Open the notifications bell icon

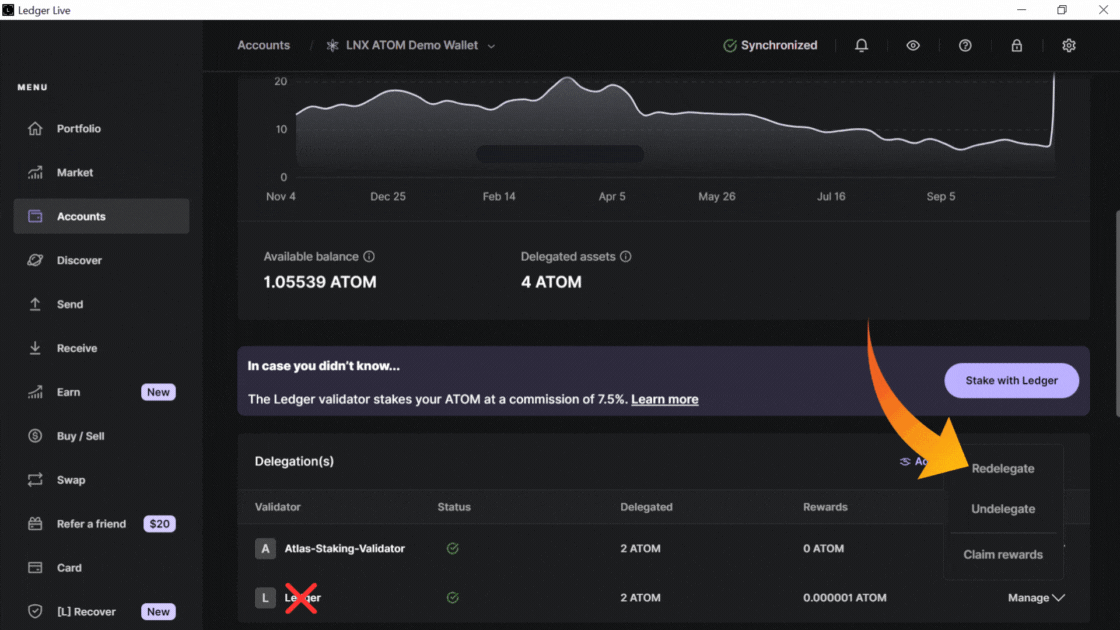pos(861,46)
